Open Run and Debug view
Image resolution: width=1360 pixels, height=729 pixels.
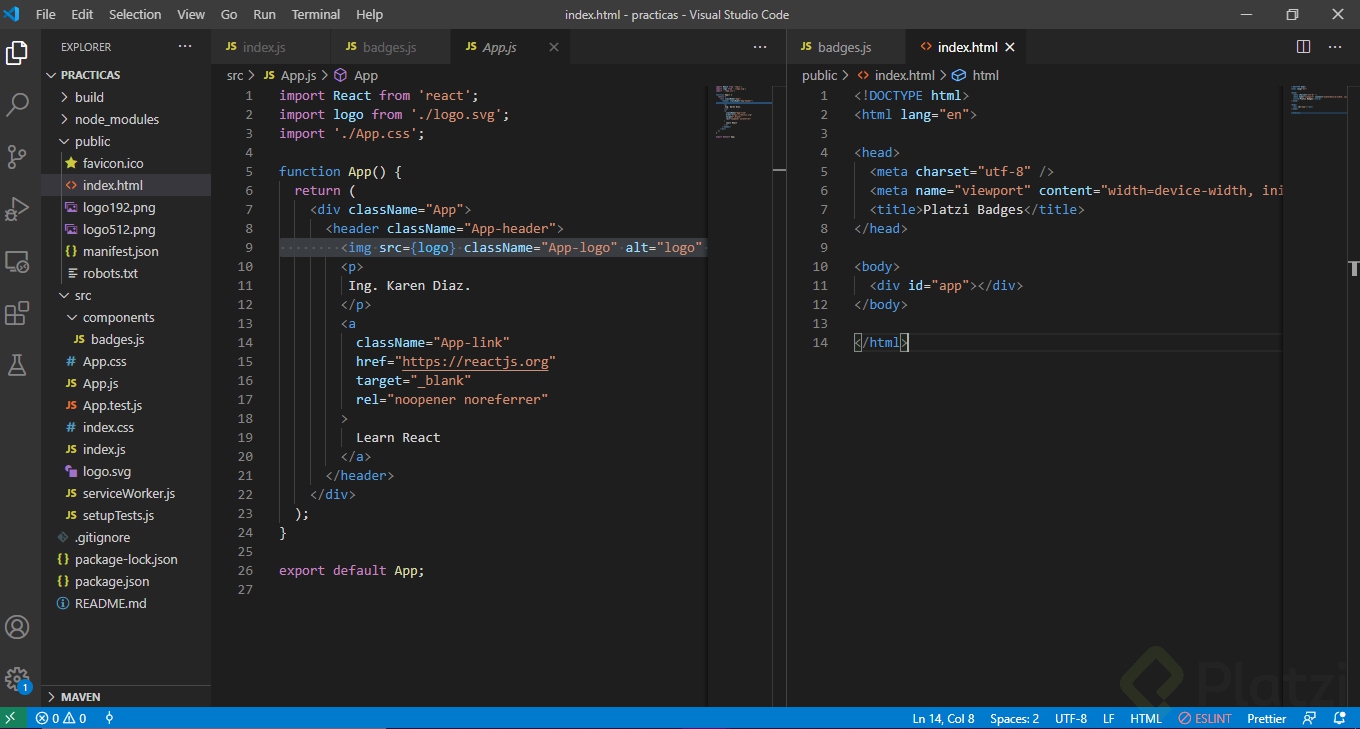(18, 209)
